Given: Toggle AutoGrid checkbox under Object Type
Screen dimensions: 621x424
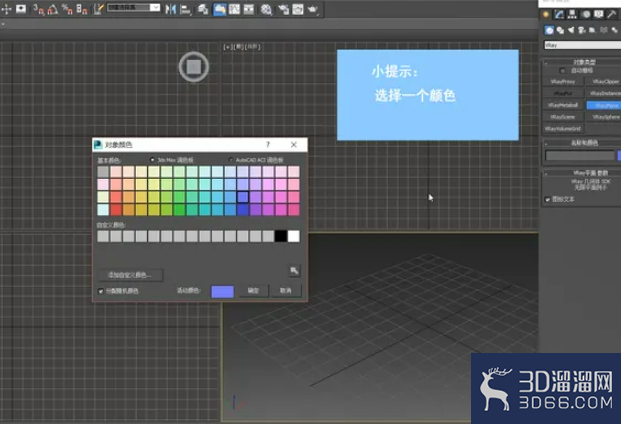Looking at the screenshot, I should point(562,70).
